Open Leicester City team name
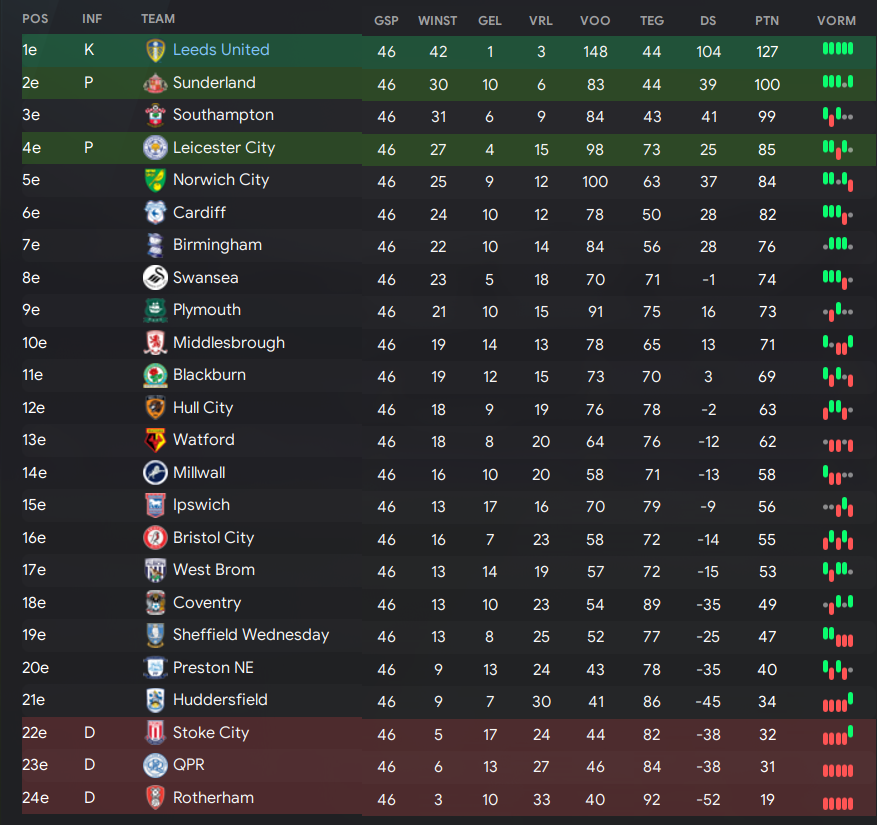877x825 pixels. (x=224, y=148)
